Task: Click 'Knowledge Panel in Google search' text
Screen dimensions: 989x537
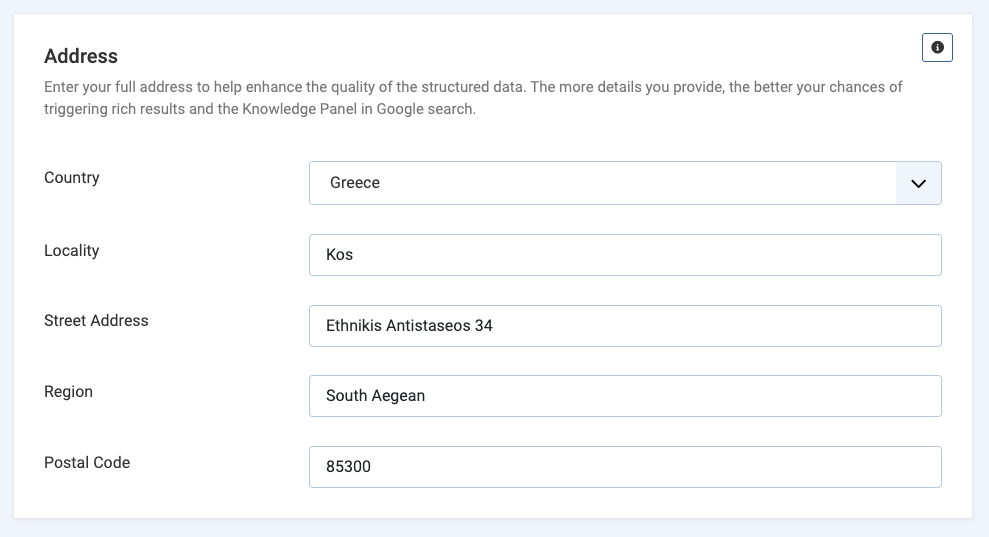Action: coord(358,109)
